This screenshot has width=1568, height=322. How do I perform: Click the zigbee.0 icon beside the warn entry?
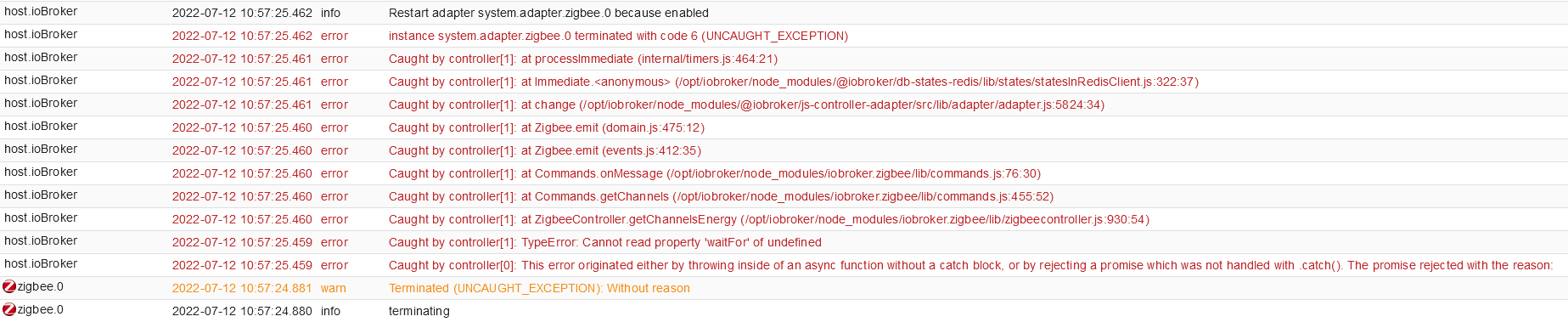pyautogui.click(x=9, y=287)
